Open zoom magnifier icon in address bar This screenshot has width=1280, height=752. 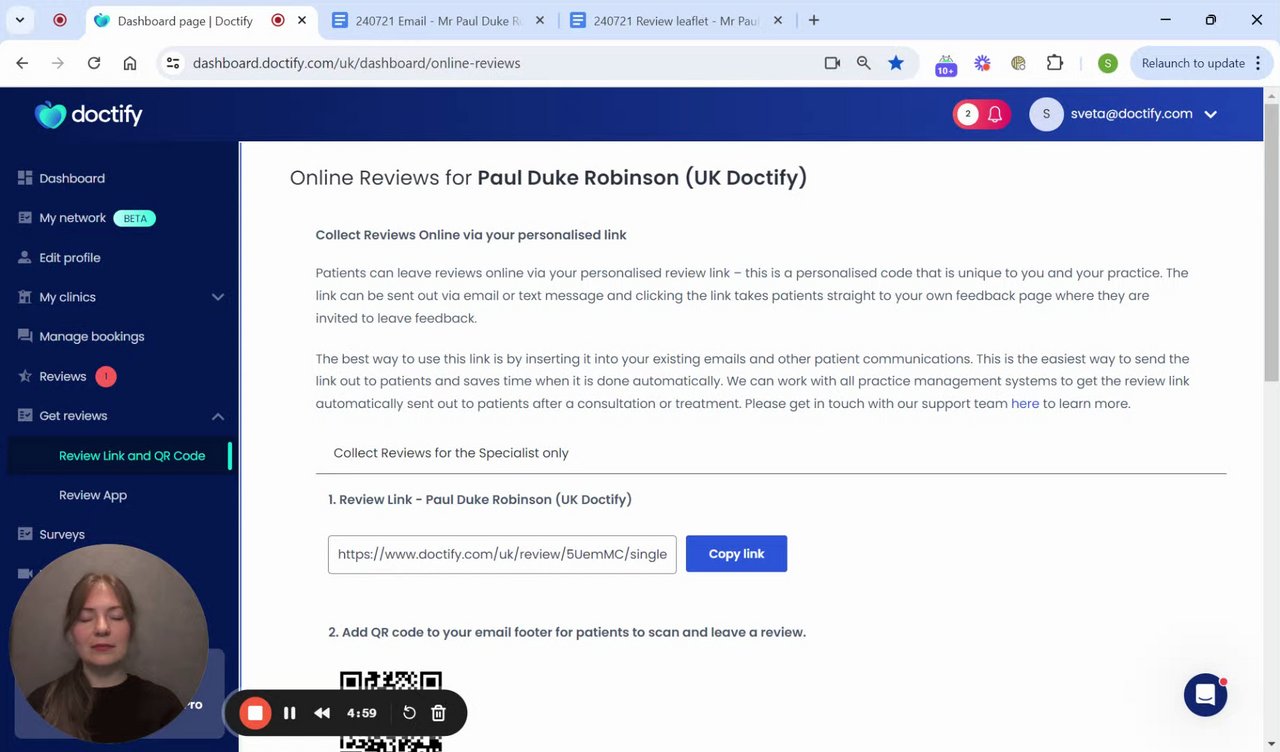[864, 63]
